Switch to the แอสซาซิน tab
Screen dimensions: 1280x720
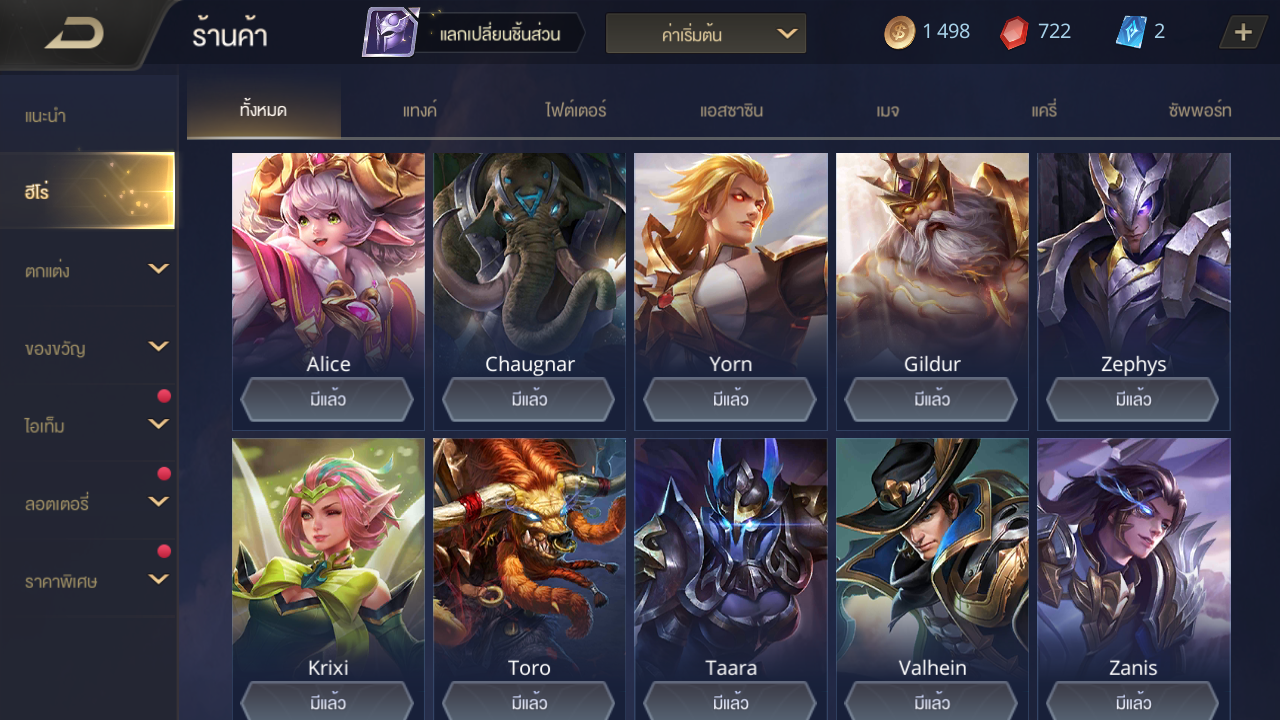coord(731,110)
